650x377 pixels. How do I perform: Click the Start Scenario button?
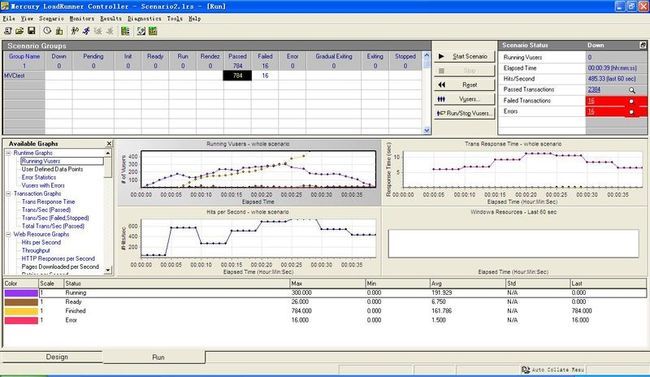(x=464, y=56)
